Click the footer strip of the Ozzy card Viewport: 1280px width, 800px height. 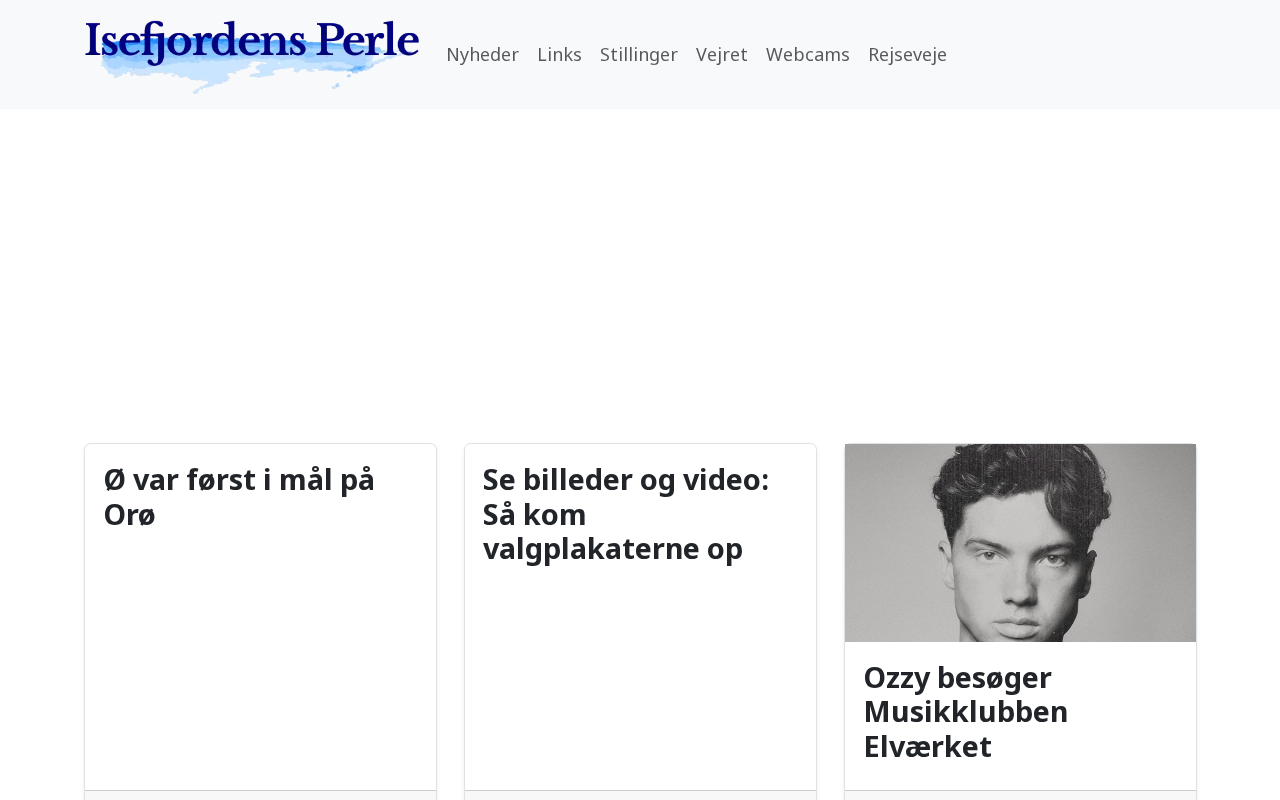click(1020, 795)
